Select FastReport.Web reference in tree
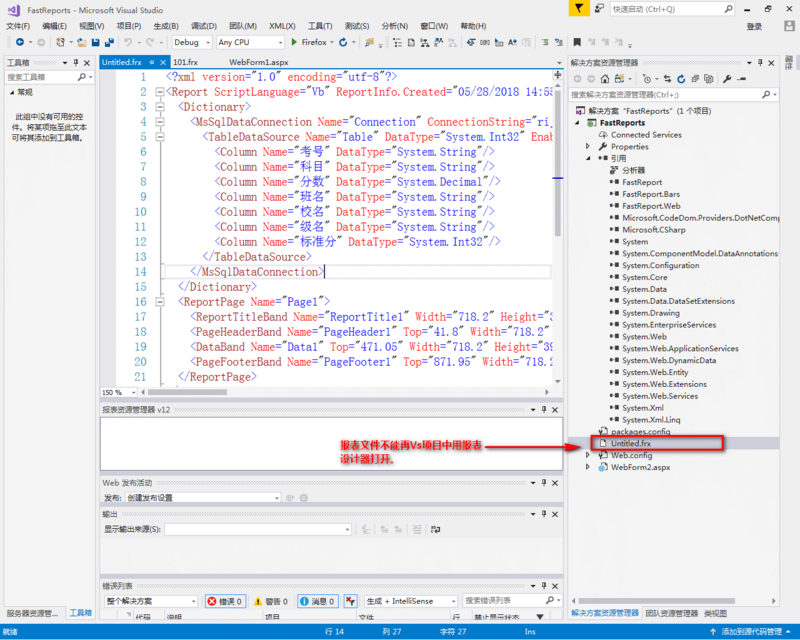This screenshot has width=800, height=640. [x=651, y=206]
